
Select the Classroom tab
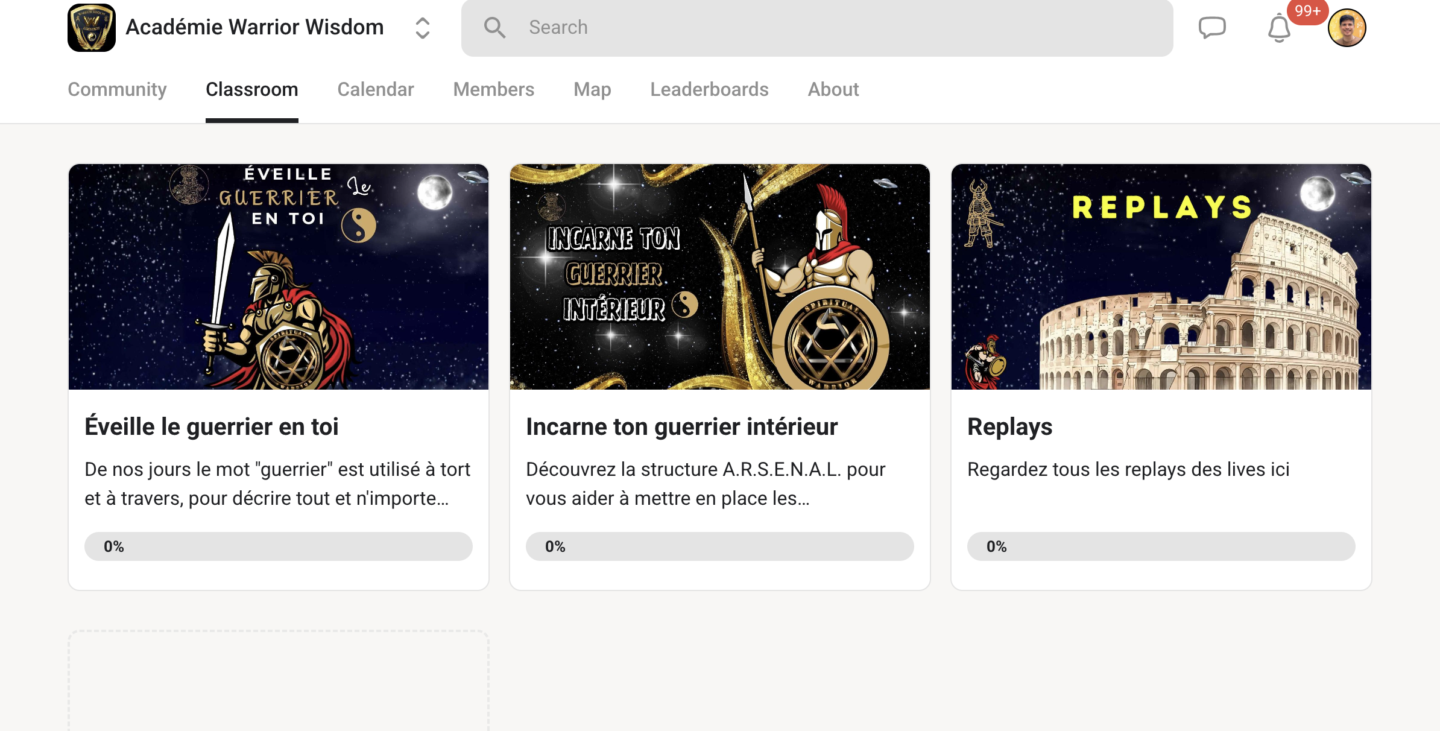252,89
